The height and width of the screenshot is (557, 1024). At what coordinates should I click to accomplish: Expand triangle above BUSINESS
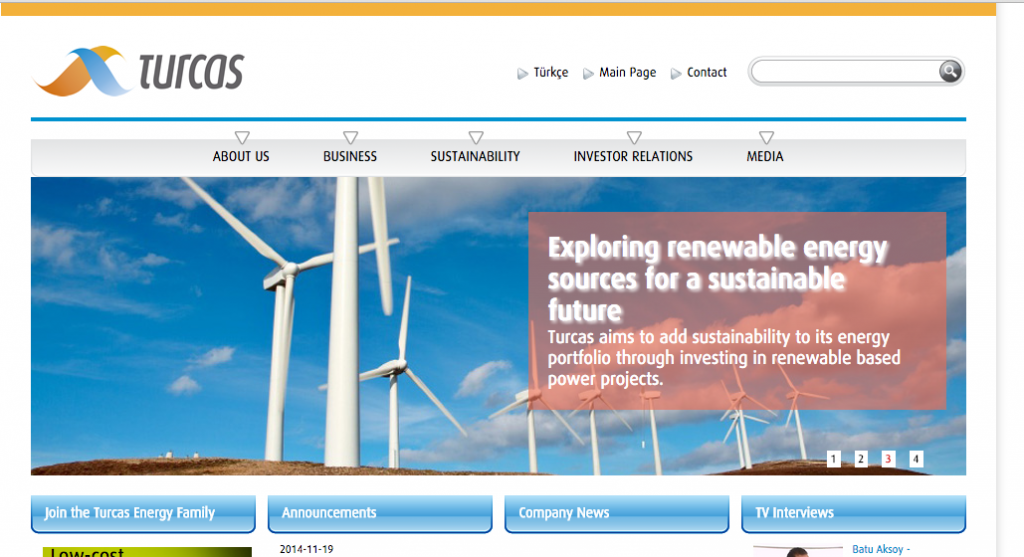click(x=350, y=137)
